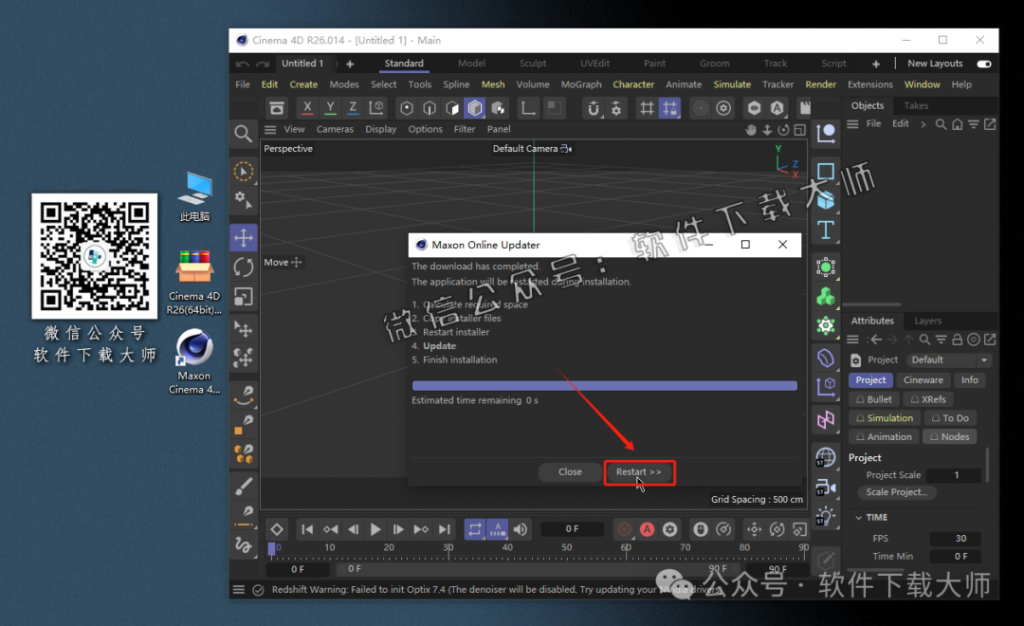Click the Render Settings icon
The height and width of the screenshot is (626, 1024).
724,106
